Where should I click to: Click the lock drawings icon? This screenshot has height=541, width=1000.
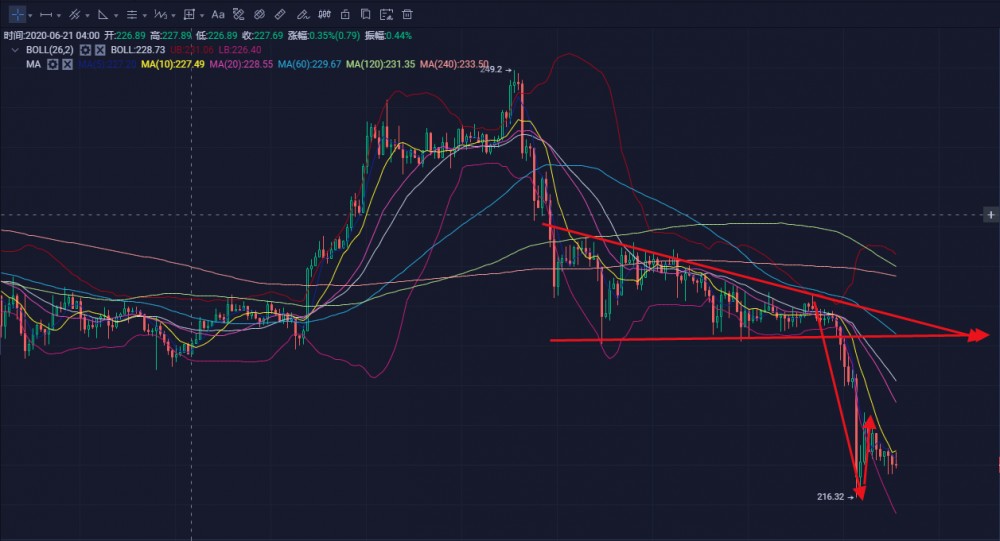(x=345, y=15)
